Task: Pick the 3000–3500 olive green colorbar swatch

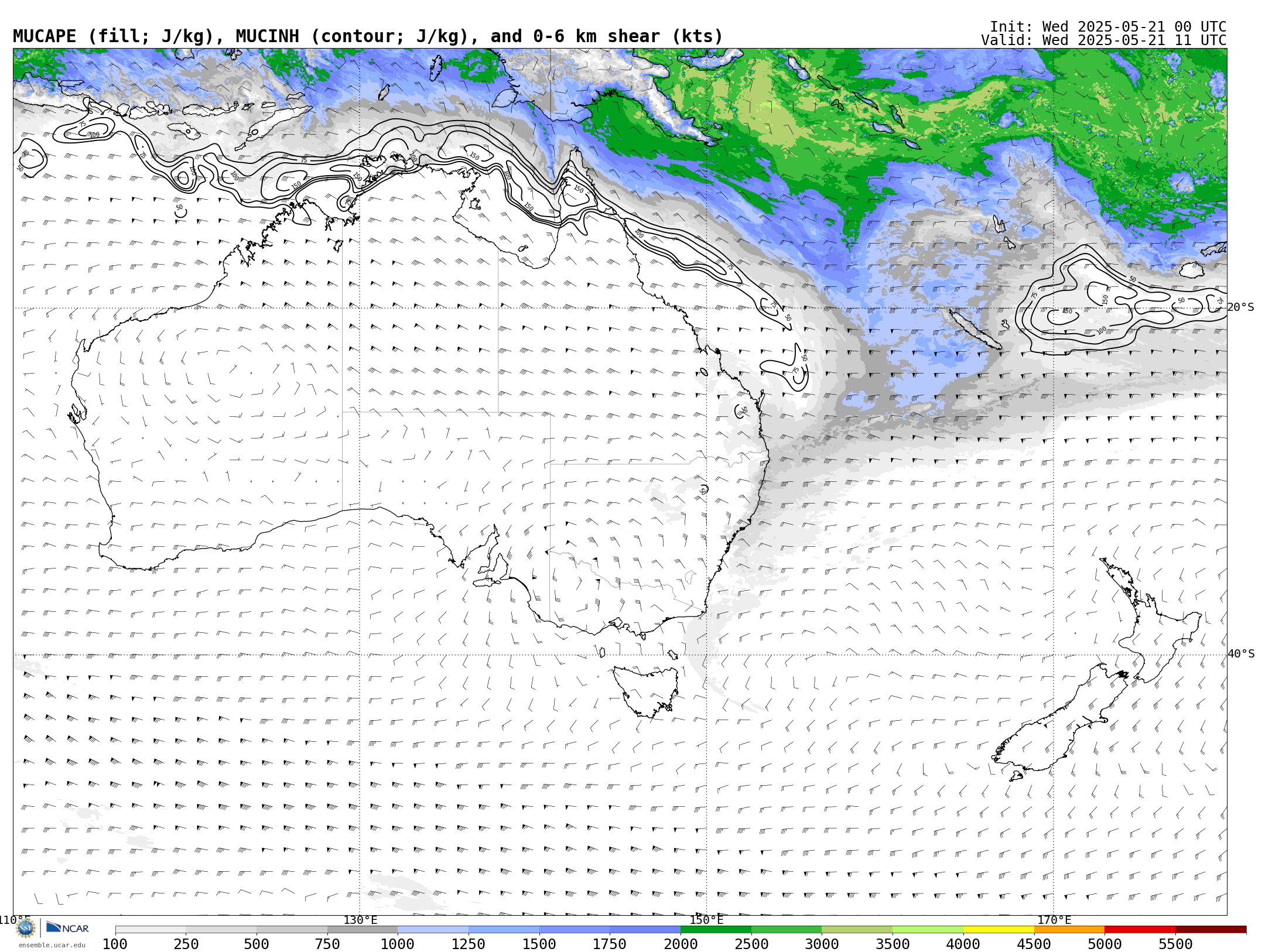Action: pyautogui.click(x=857, y=930)
